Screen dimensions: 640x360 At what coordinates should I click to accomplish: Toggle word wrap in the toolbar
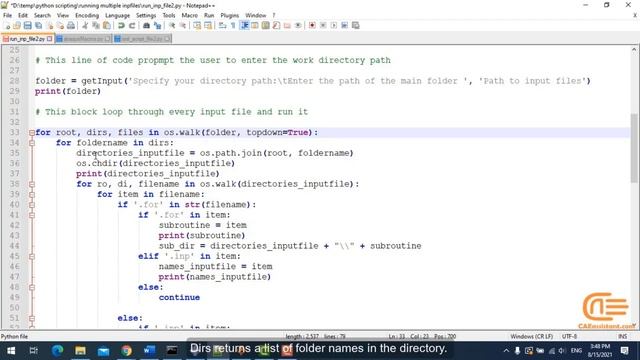(222, 25)
